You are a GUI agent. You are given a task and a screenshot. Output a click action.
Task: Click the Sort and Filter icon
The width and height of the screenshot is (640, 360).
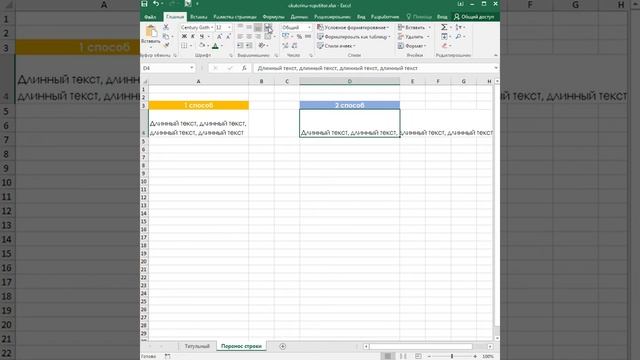click(x=458, y=27)
